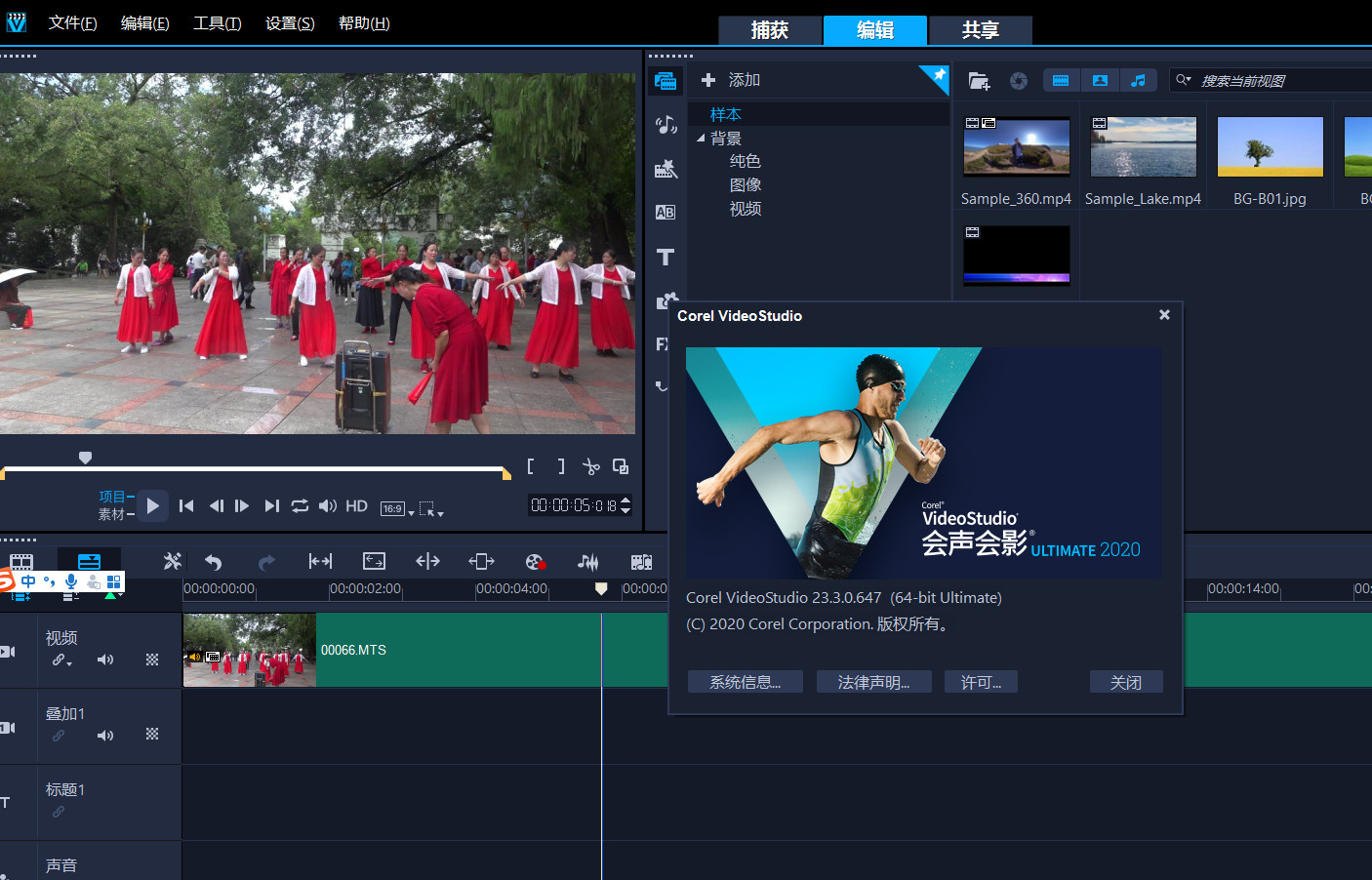1372x880 pixels.
Task: Click the 许可 button
Action: click(x=981, y=682)
